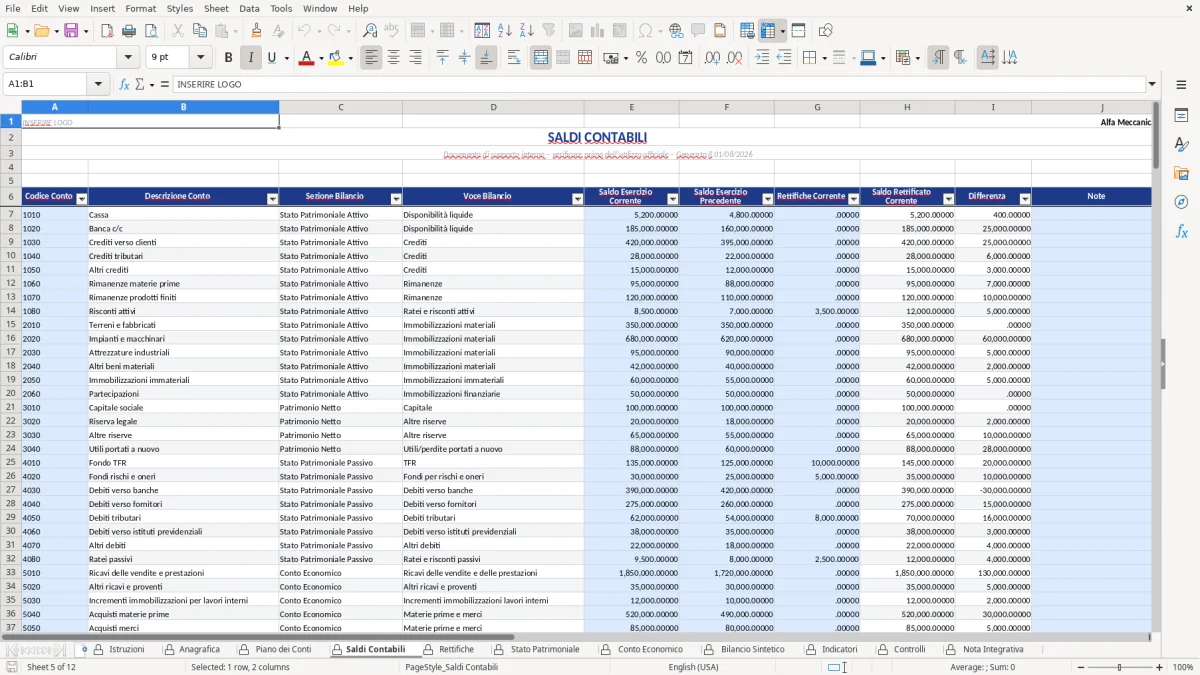This screenshot has width=1200, height=675.
Task: Click 100% zoom level indicator
Action: (x=1183, y=667)
